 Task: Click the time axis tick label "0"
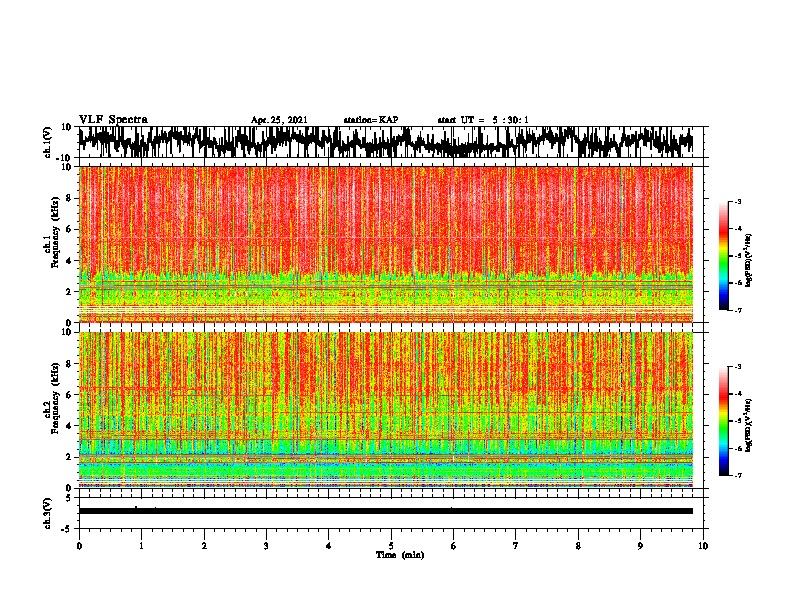point(79,546)
